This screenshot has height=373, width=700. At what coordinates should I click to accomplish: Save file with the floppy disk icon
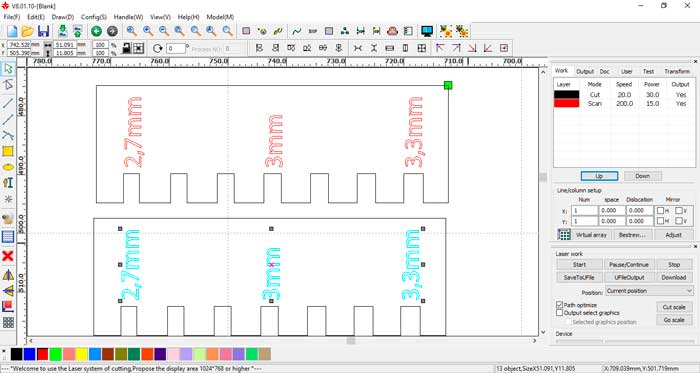point(43,31)
